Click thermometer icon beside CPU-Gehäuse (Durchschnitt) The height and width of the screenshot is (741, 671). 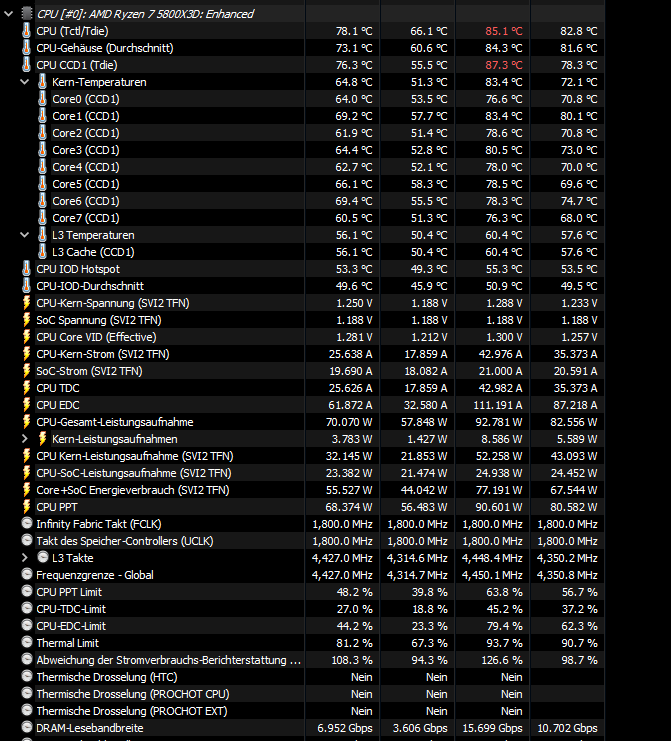27,48
